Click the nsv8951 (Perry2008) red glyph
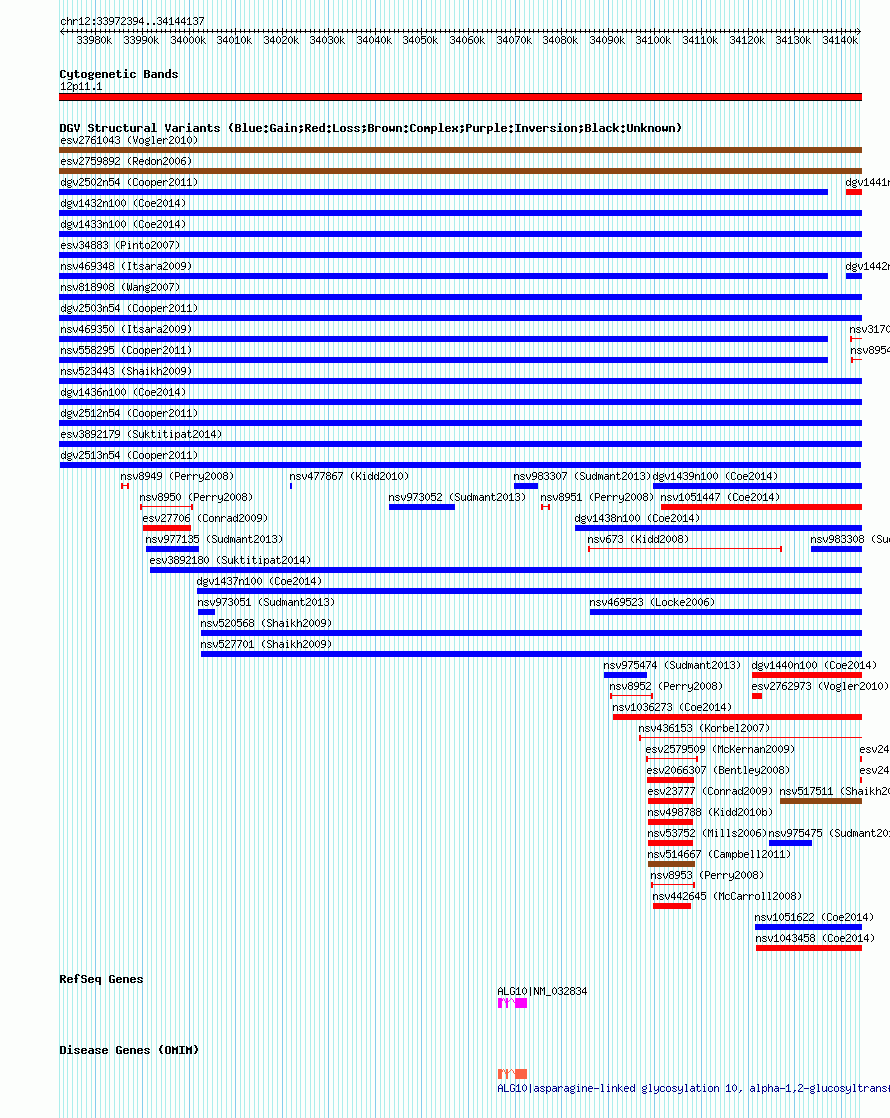890x1118 pixels. tap(546, 507)
